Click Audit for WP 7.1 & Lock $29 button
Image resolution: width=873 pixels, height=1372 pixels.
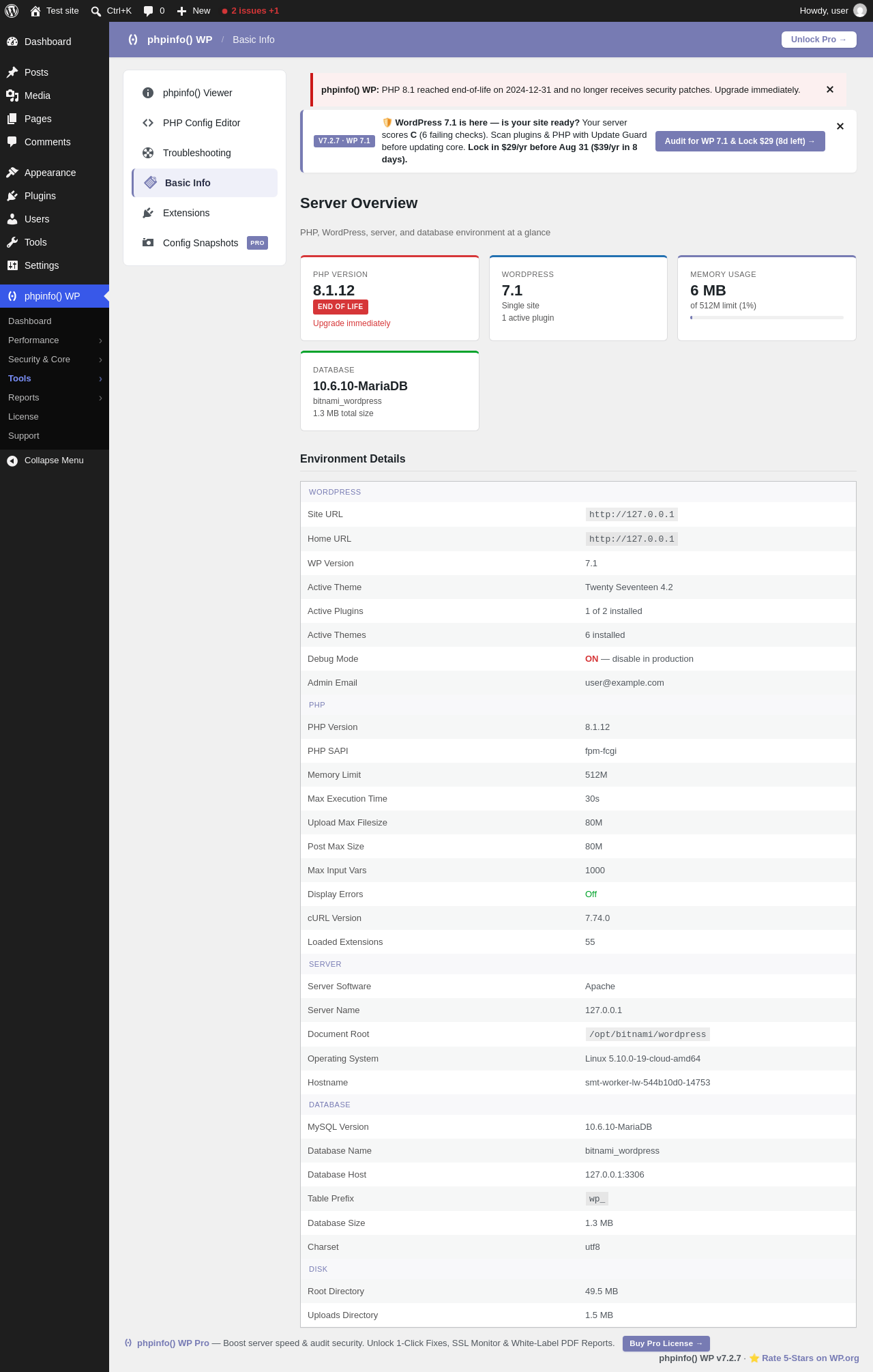tap(740, 141)
